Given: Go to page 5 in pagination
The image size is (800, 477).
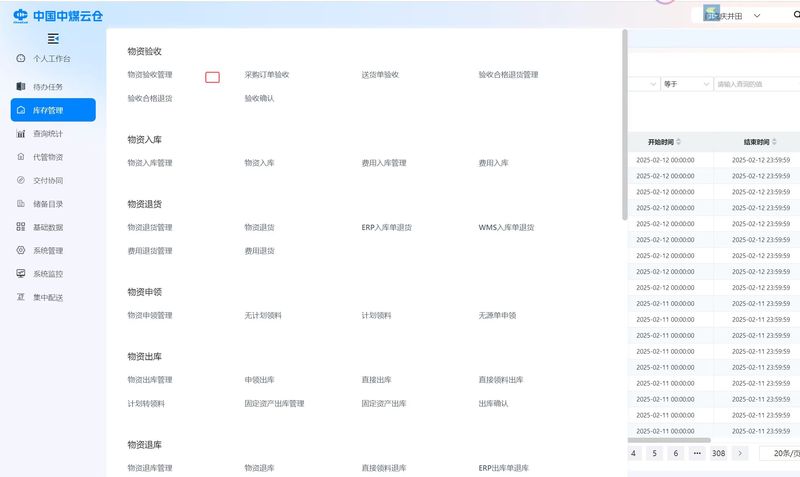Looking at the screenshot, I should [x=655, y=453].
